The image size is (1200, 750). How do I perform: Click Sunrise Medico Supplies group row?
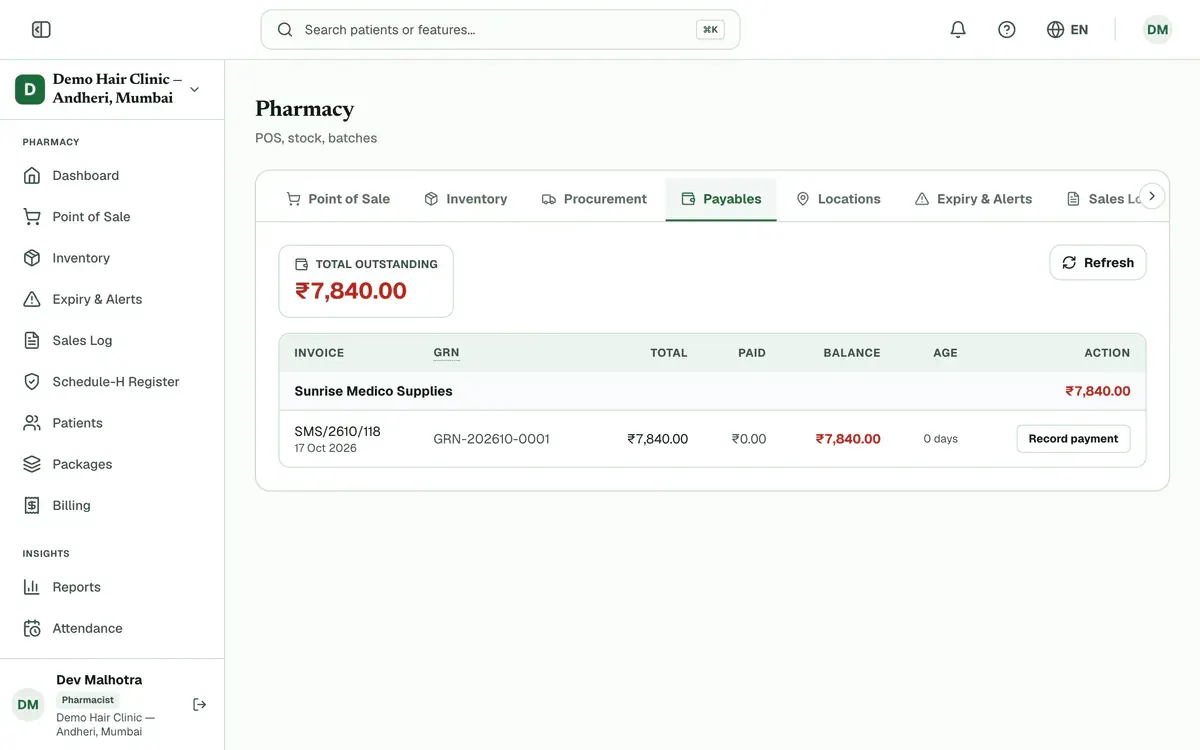tap(712, 391)
